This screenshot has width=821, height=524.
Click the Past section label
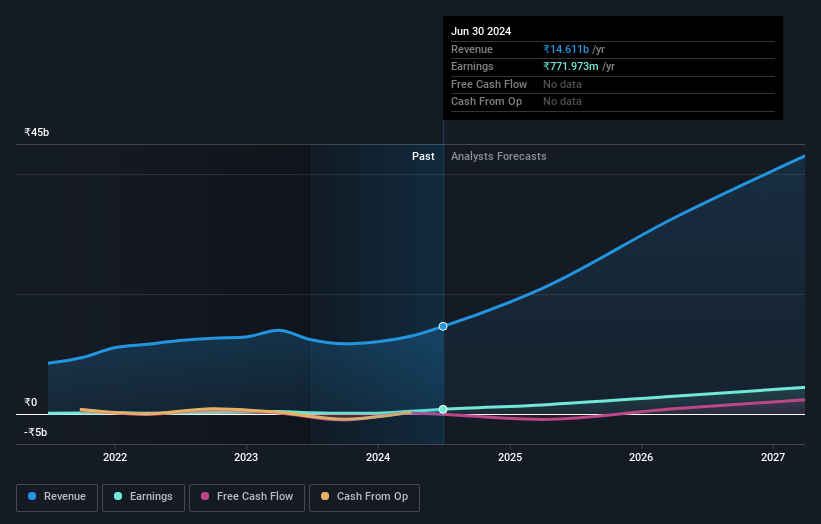pos(423,156)
